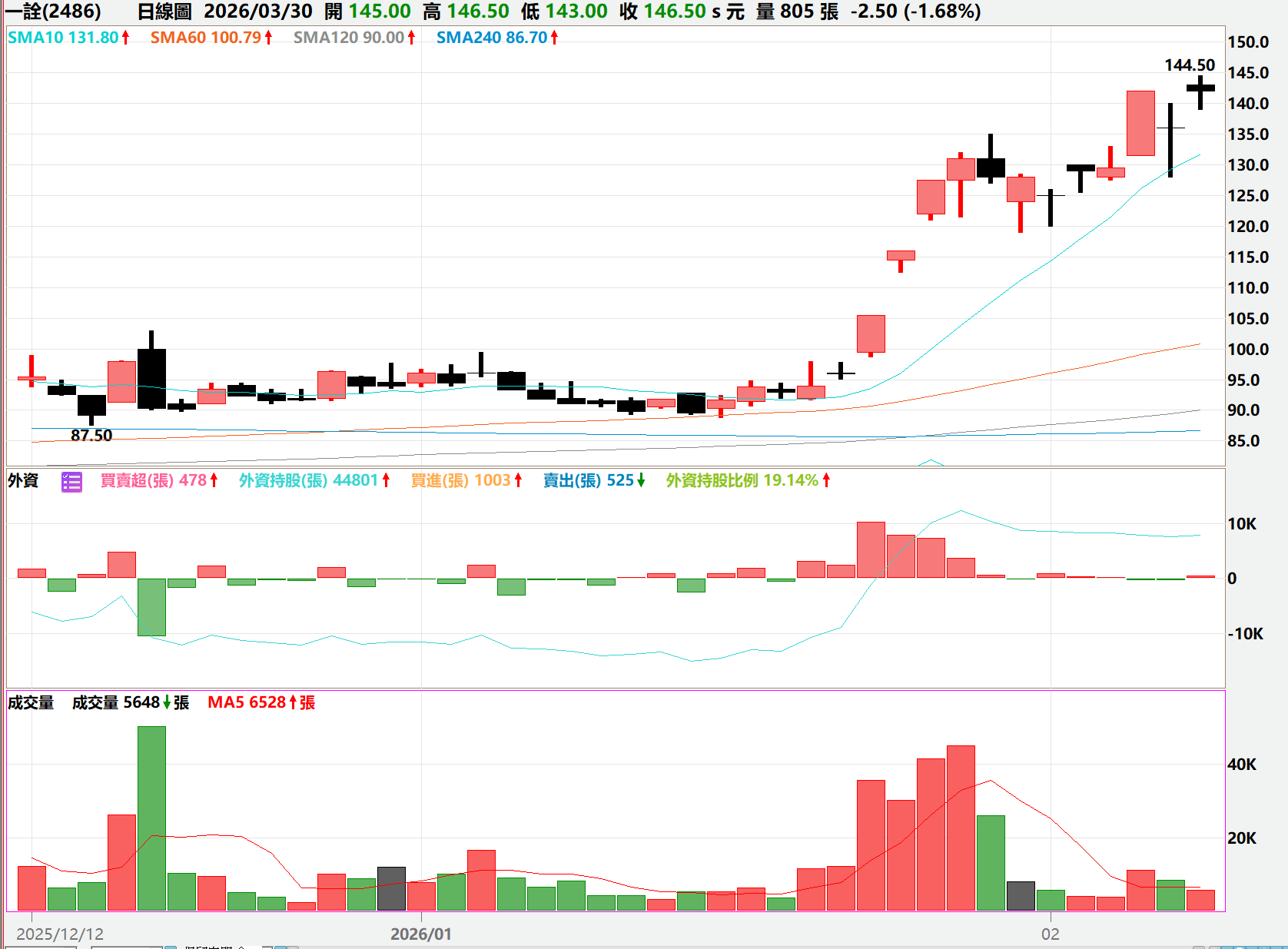Click the green down arrow after 成交量 5648
Viewport: 1288px width, 949px height.
click(x=167, y=703)
